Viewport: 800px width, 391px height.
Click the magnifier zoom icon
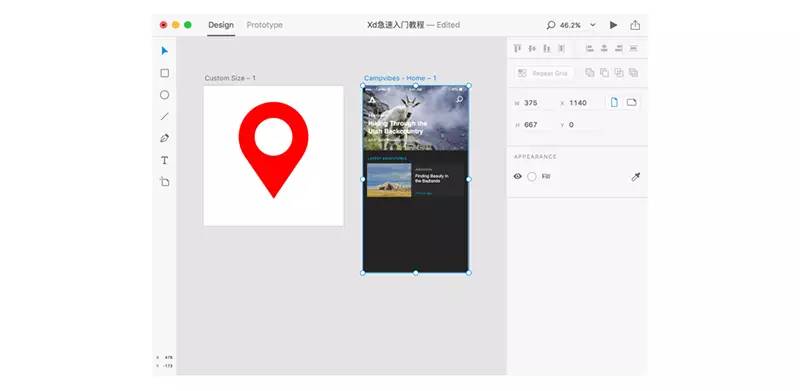click(551, 25)
